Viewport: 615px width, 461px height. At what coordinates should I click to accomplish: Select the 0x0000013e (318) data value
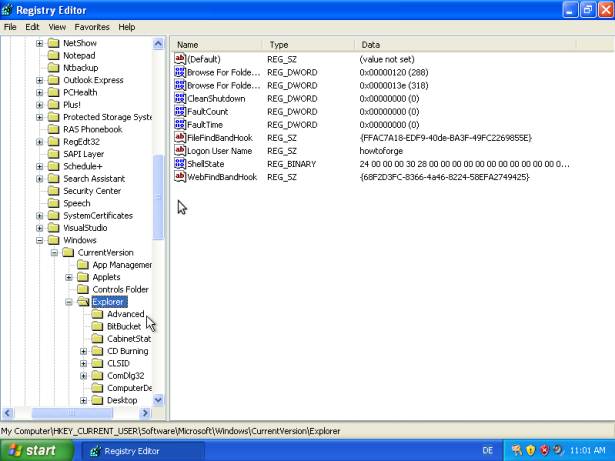click(x=394, y=86)
